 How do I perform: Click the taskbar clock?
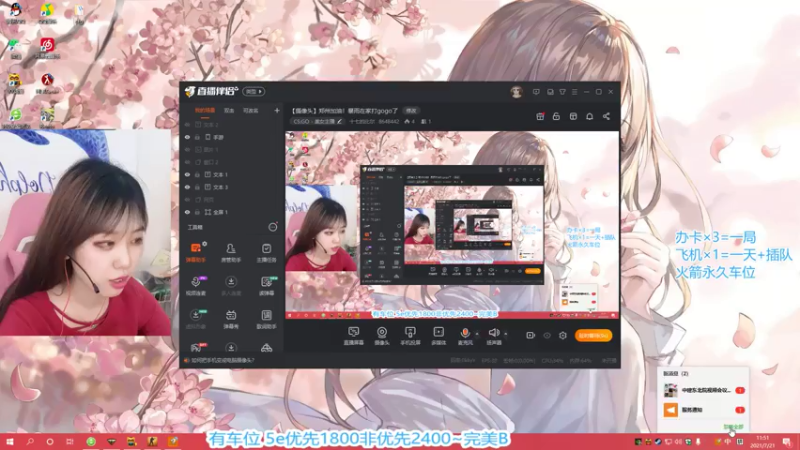pyautogui.click(x=762, y=441)
